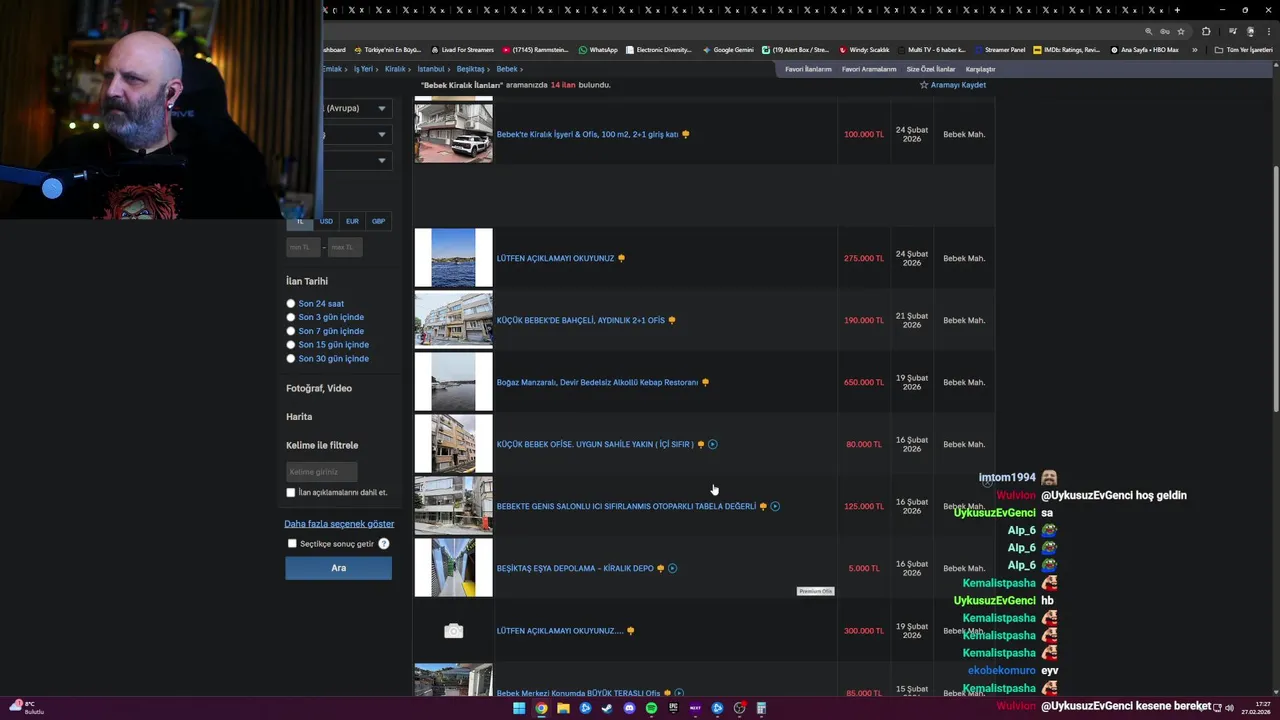Click the Ara search button
The image size is (1280, 720).
coord(338,568)
